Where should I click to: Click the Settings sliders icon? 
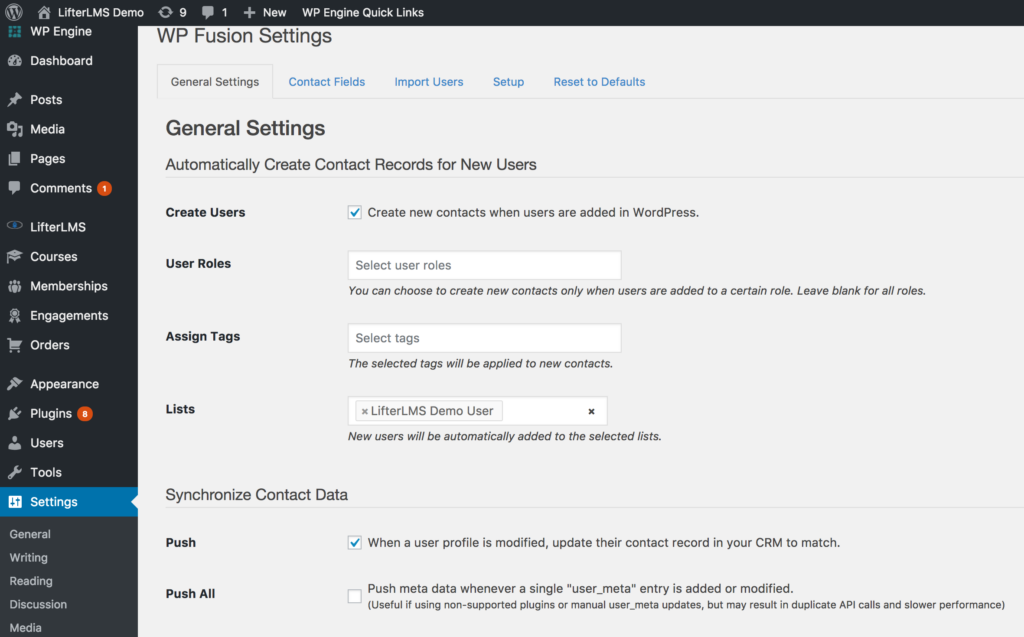(14, 502)
